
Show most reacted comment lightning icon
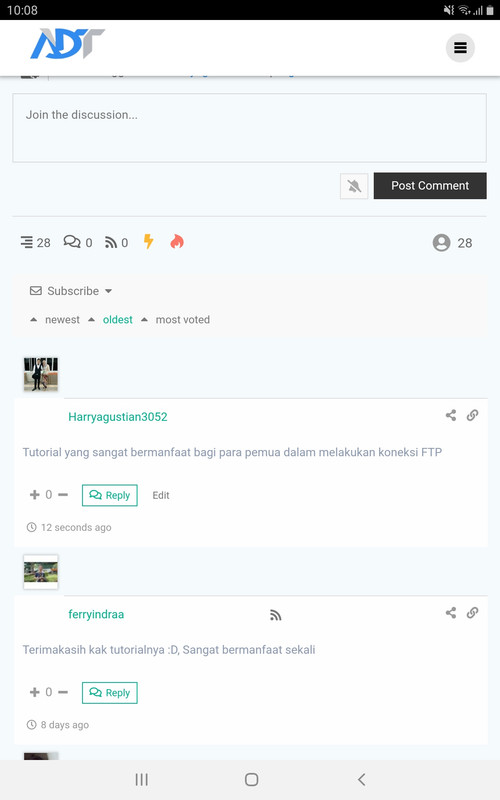click(x=148, y=242)
